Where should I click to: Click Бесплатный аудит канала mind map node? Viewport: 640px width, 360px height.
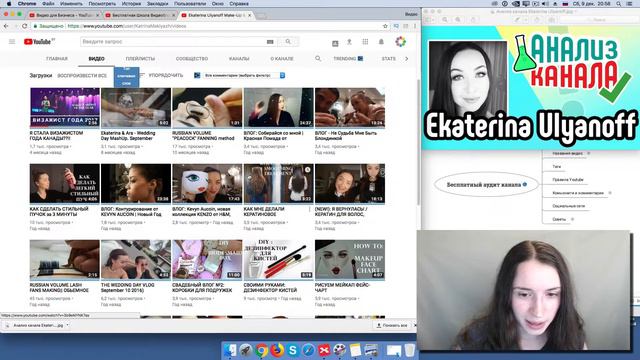pos(487,184)
